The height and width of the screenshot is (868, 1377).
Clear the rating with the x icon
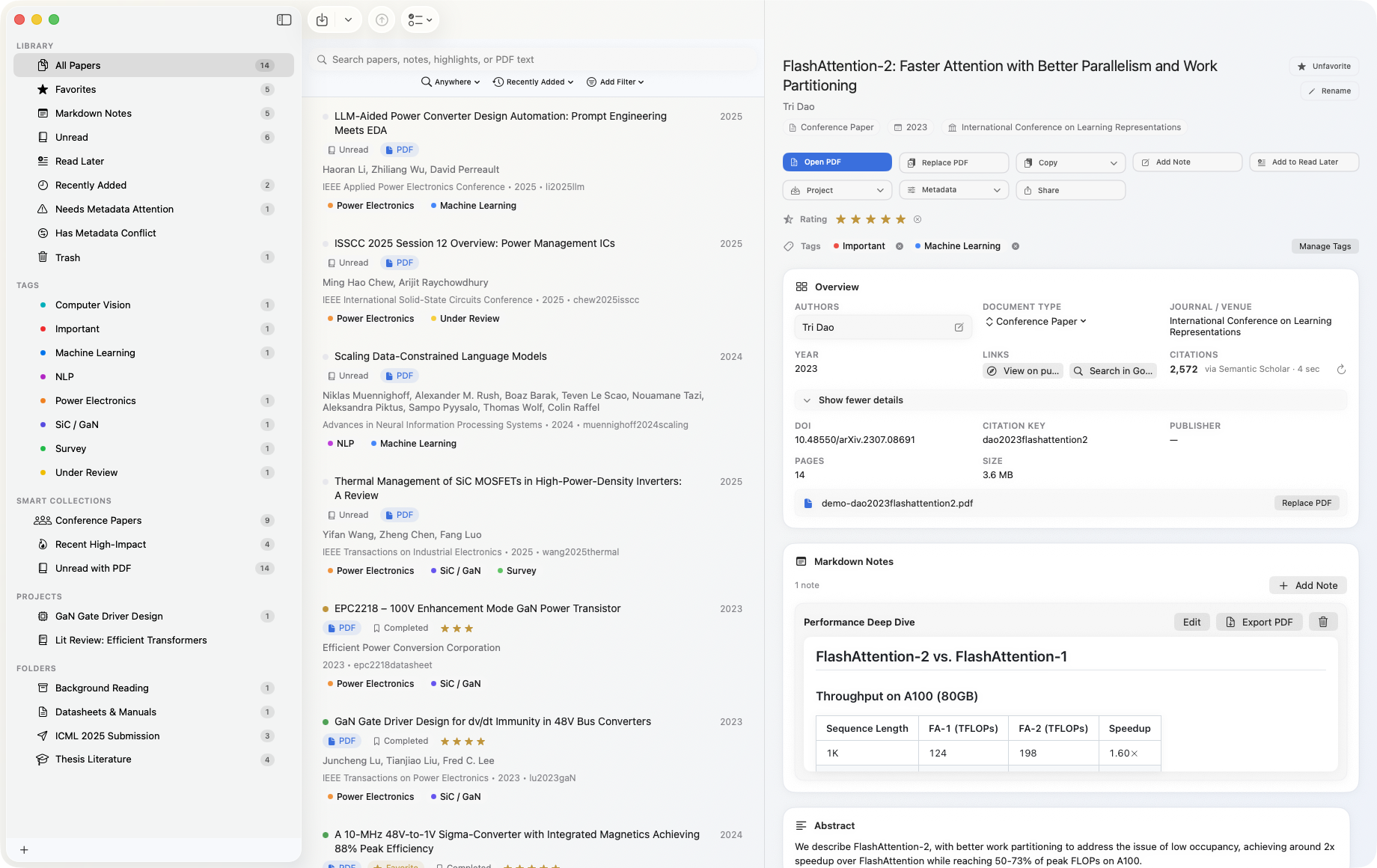click(x=918, y=219)
